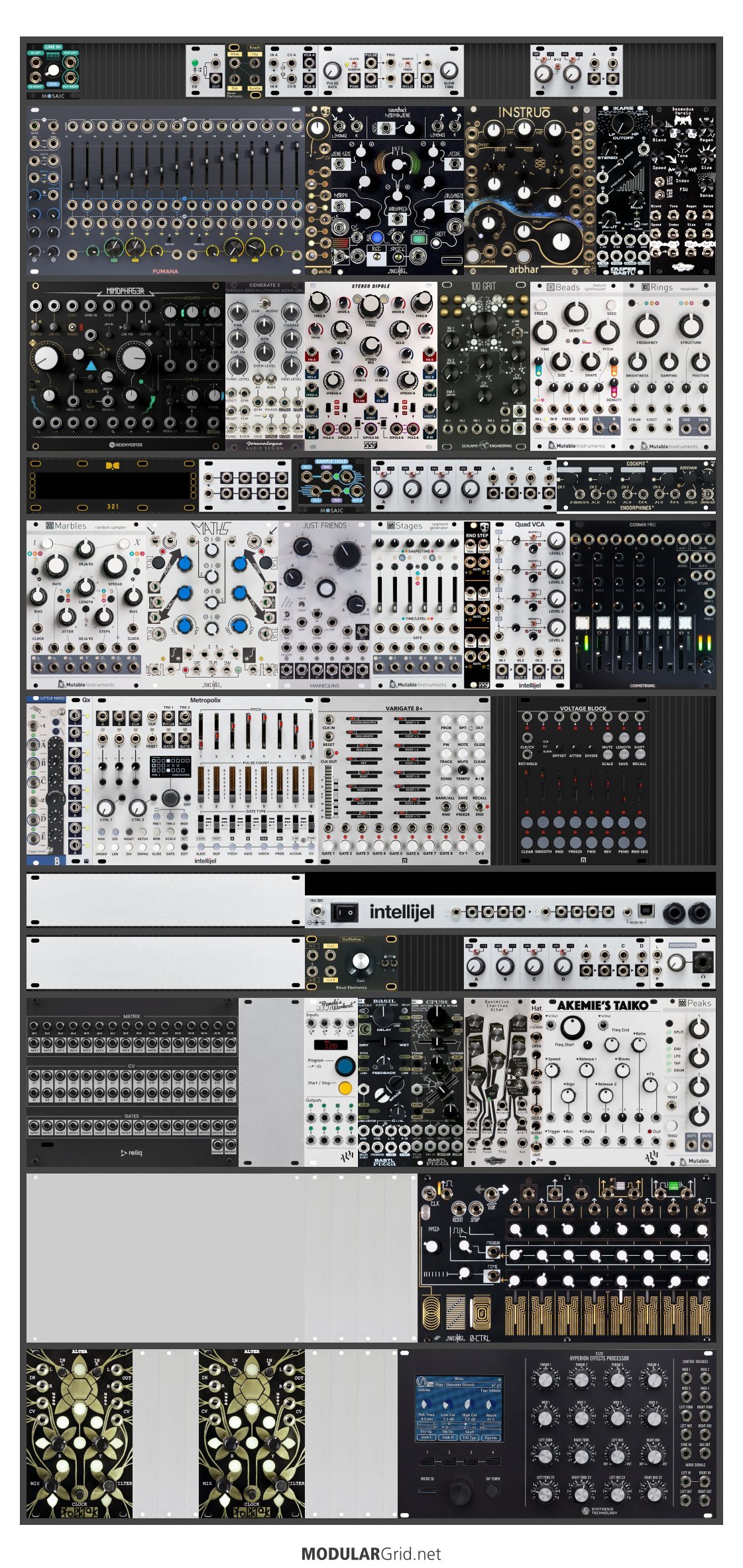Turn the Marbles RATE knob

point(56,566)
